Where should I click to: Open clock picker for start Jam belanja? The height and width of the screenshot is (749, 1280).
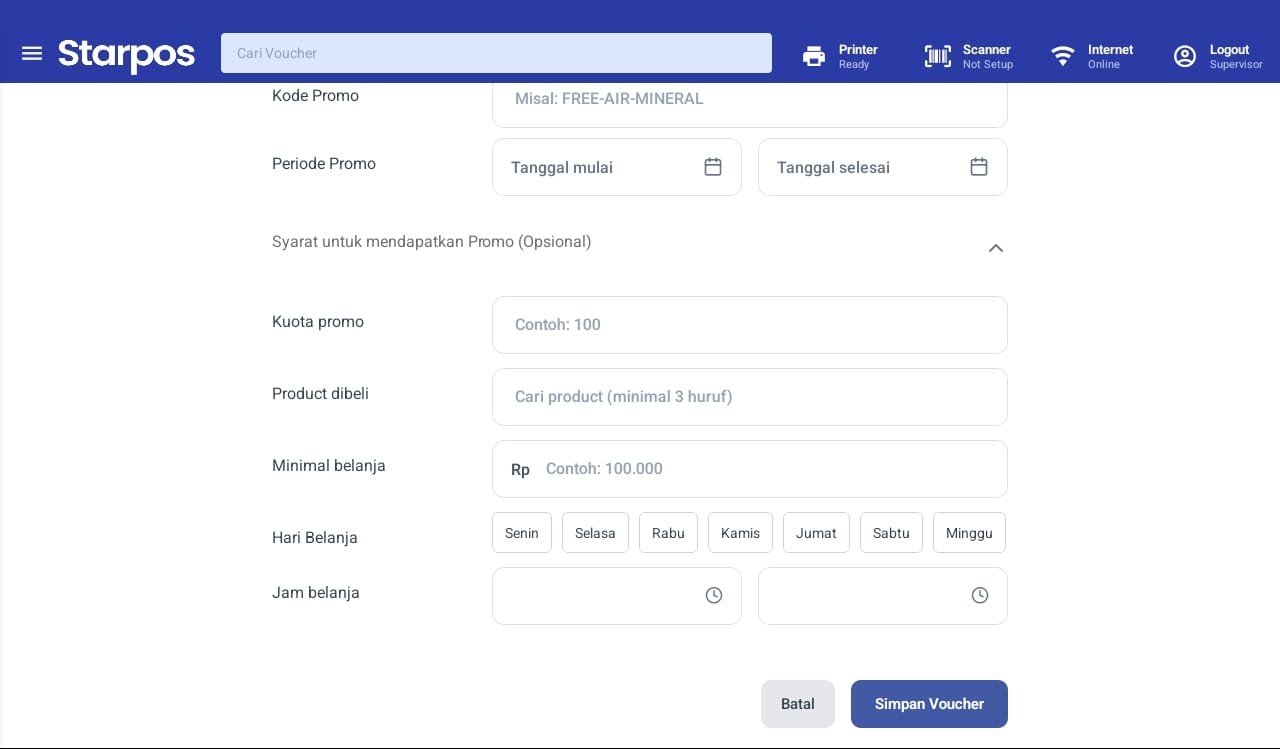click(714, 595)
